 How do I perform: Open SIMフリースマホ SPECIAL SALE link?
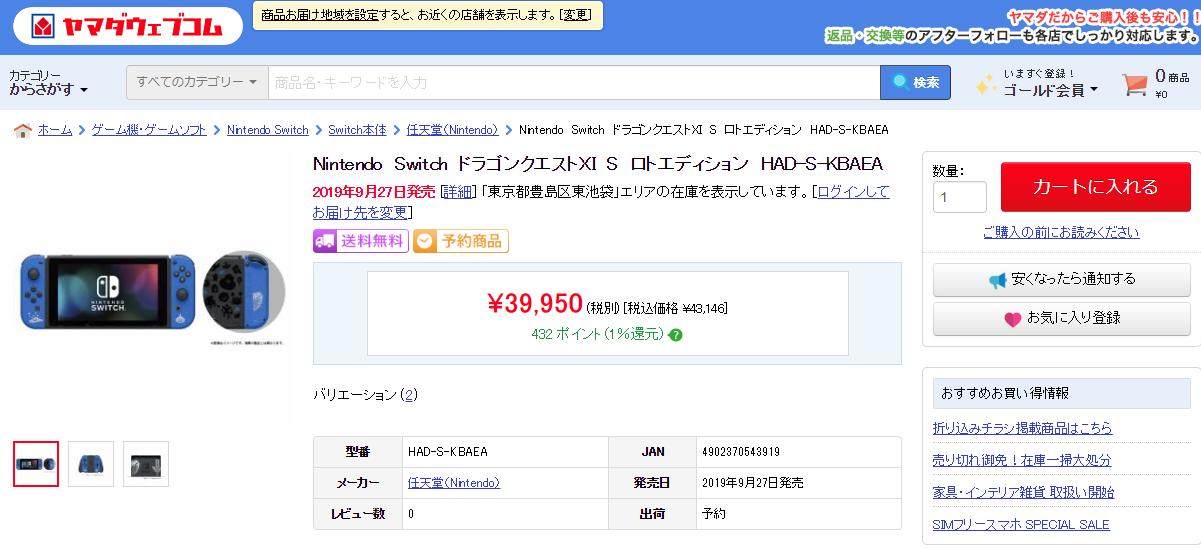click(1021, 524)
